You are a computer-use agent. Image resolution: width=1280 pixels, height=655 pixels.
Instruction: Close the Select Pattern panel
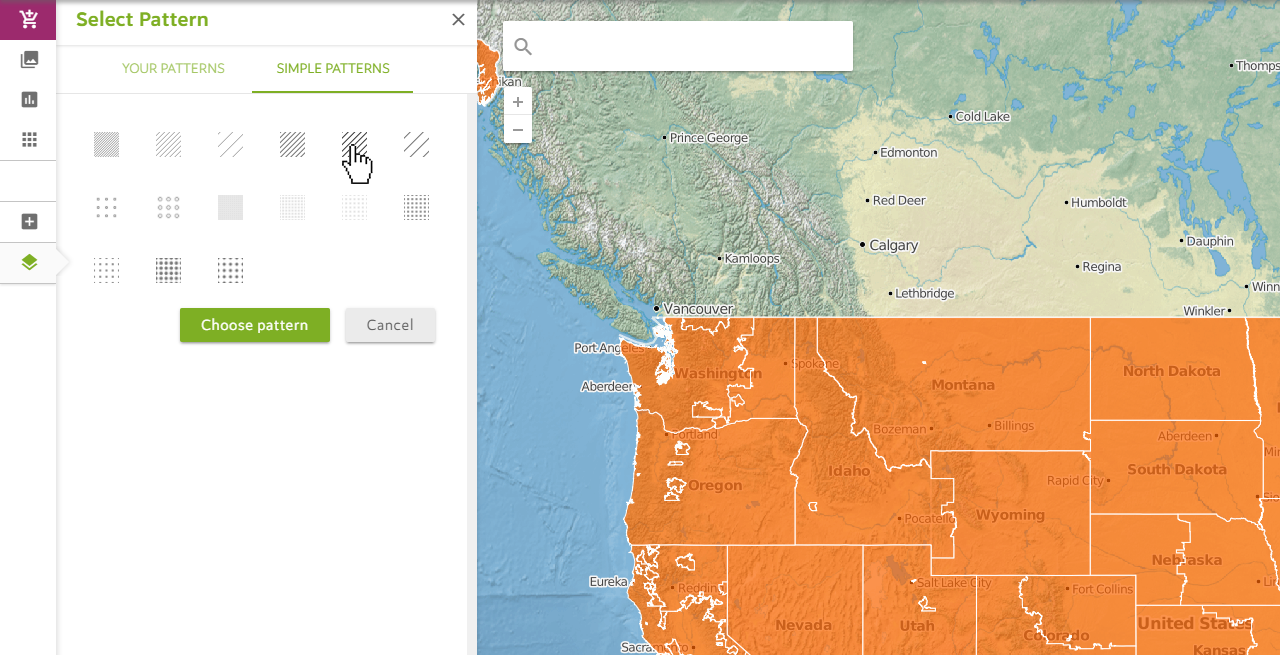pos(458,19)
